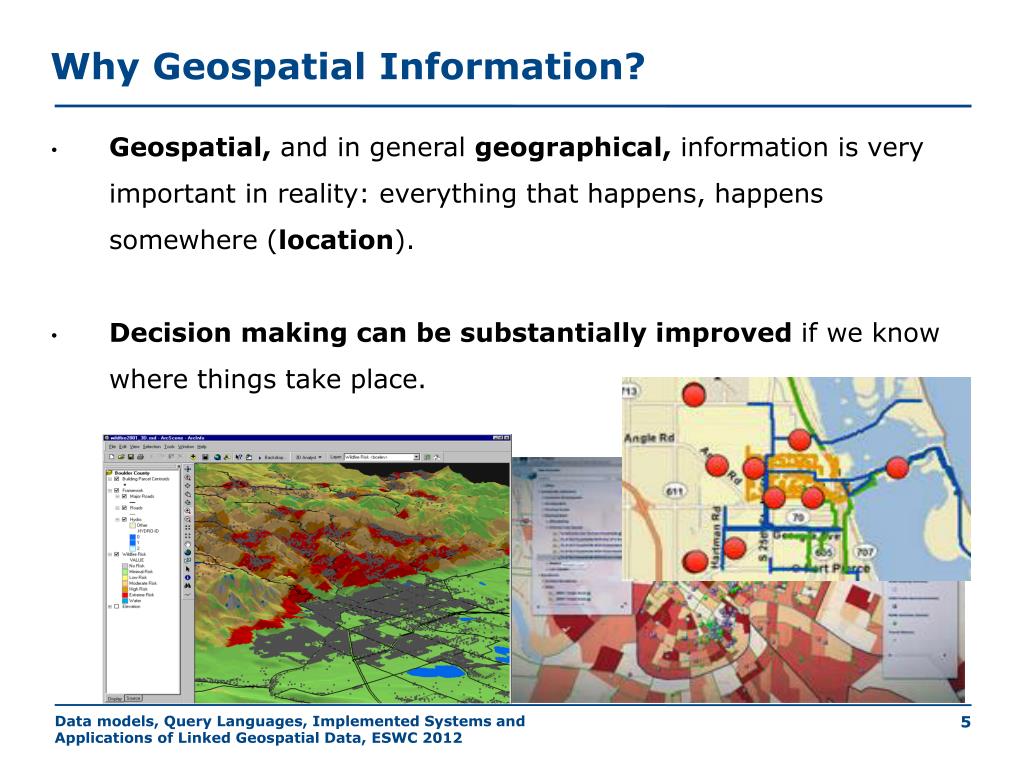The image size is (1023, 767).
Task: Open the Selection menu in ArcScene
Action: point(152,447)
